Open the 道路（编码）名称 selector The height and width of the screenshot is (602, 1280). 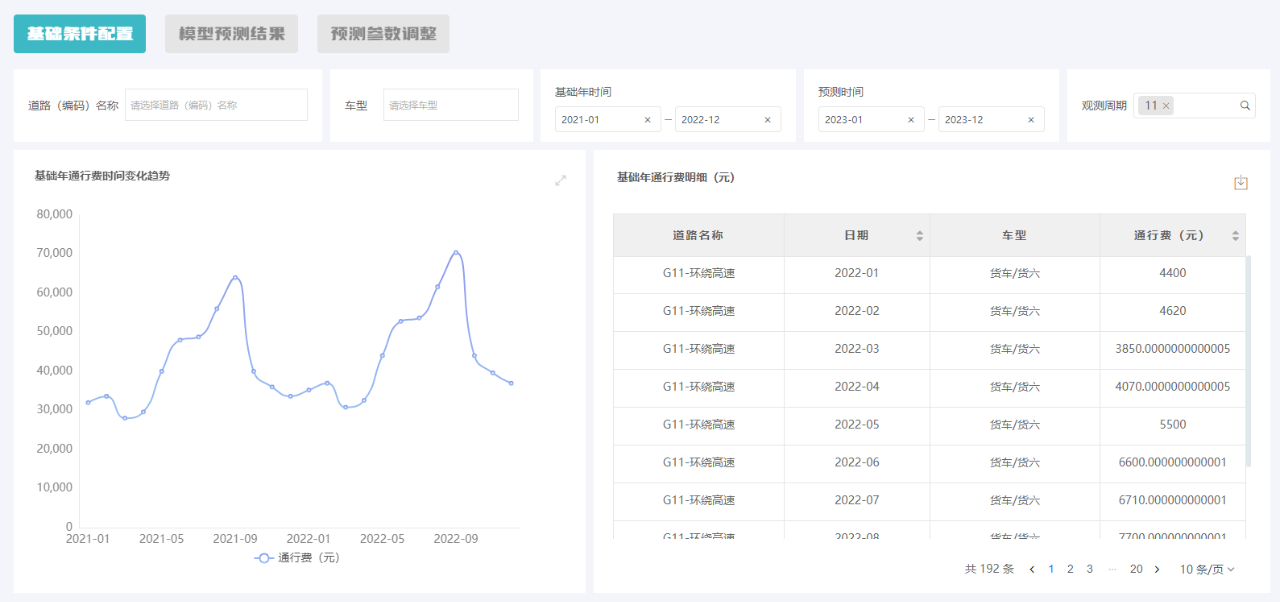(216, 105)
